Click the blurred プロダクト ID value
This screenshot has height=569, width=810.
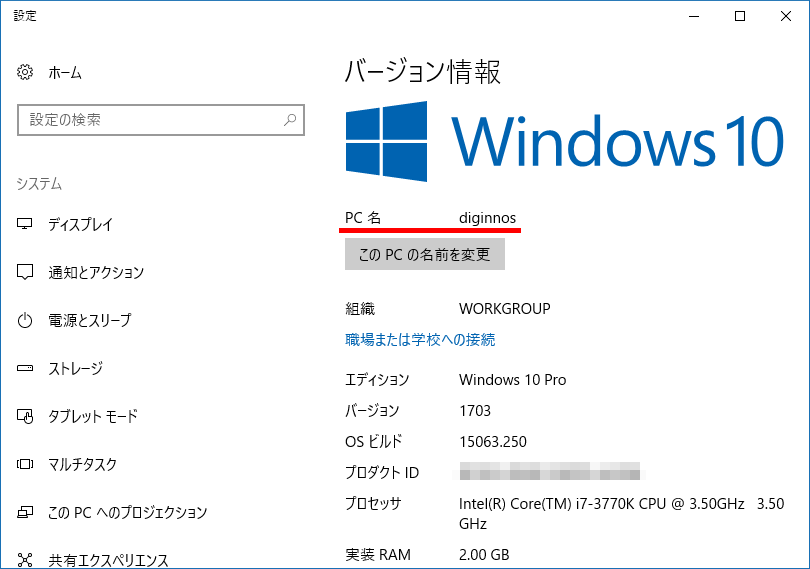[x=550, y=471]
